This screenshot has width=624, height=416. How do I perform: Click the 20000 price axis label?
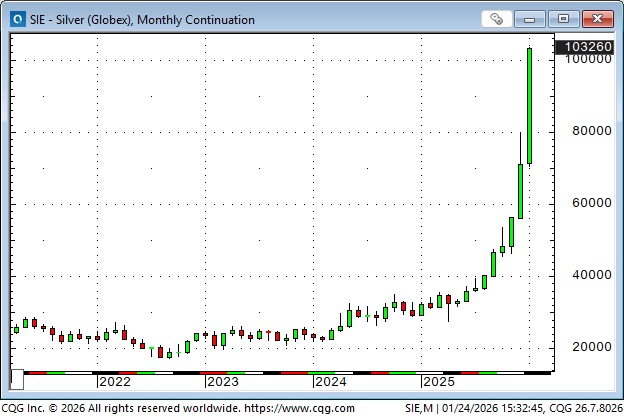(590, 347)
